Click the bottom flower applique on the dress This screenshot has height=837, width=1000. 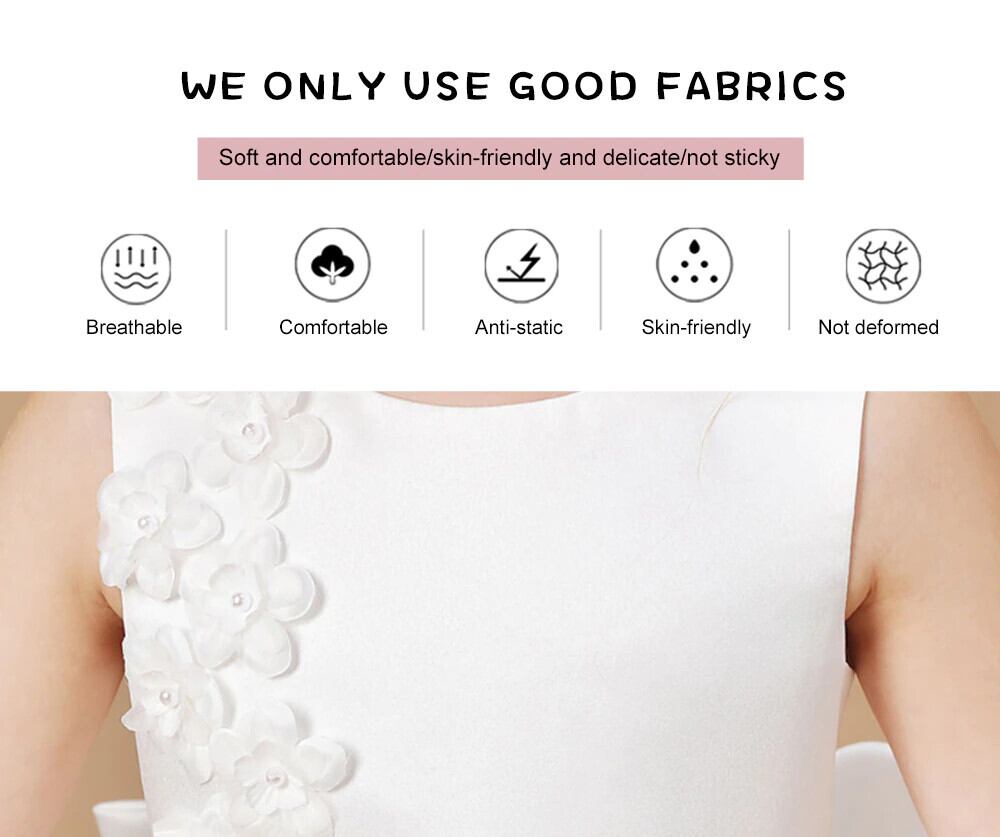pos(277,778)
